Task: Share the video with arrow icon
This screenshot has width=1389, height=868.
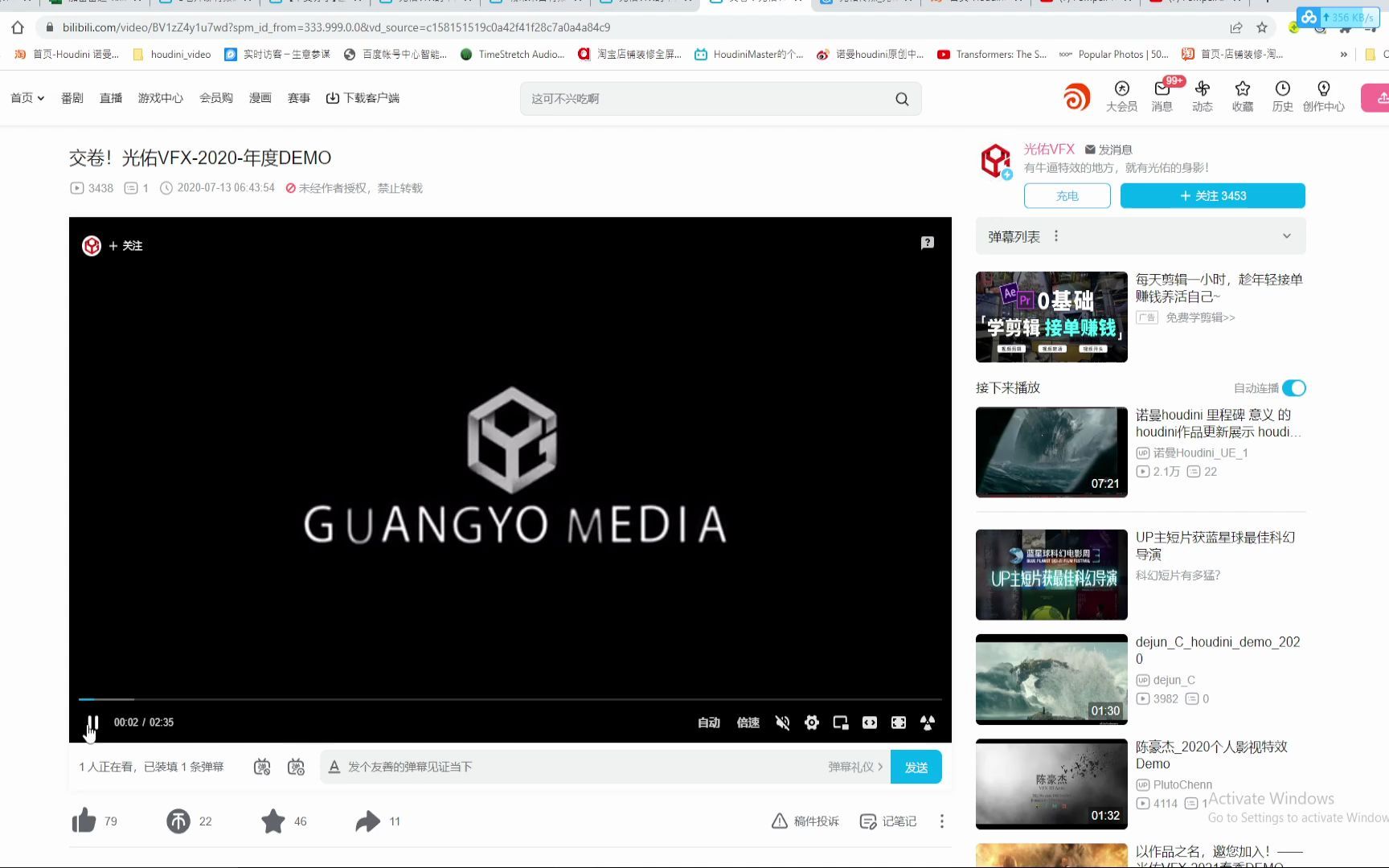Action: click(x=368, y=821)
